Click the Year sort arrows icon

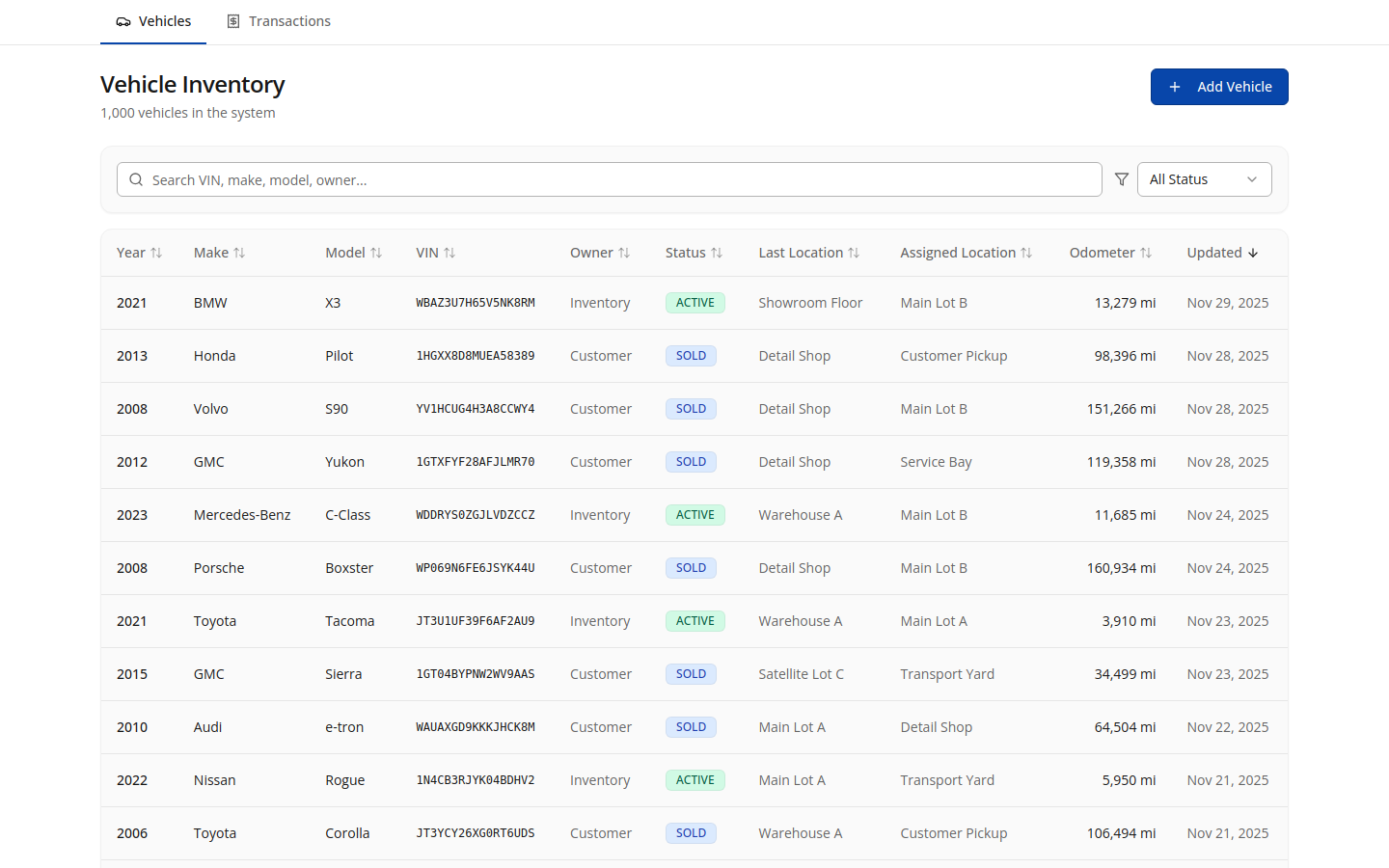[x=156, y=253]
